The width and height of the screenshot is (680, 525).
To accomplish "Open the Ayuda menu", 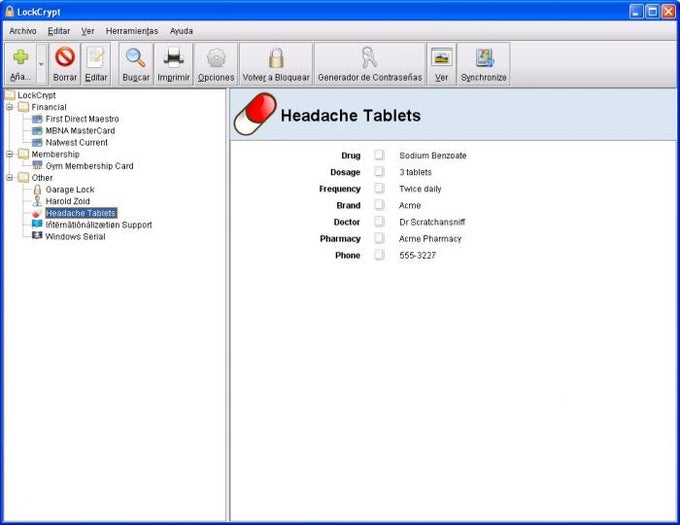I will click(181, 31).
